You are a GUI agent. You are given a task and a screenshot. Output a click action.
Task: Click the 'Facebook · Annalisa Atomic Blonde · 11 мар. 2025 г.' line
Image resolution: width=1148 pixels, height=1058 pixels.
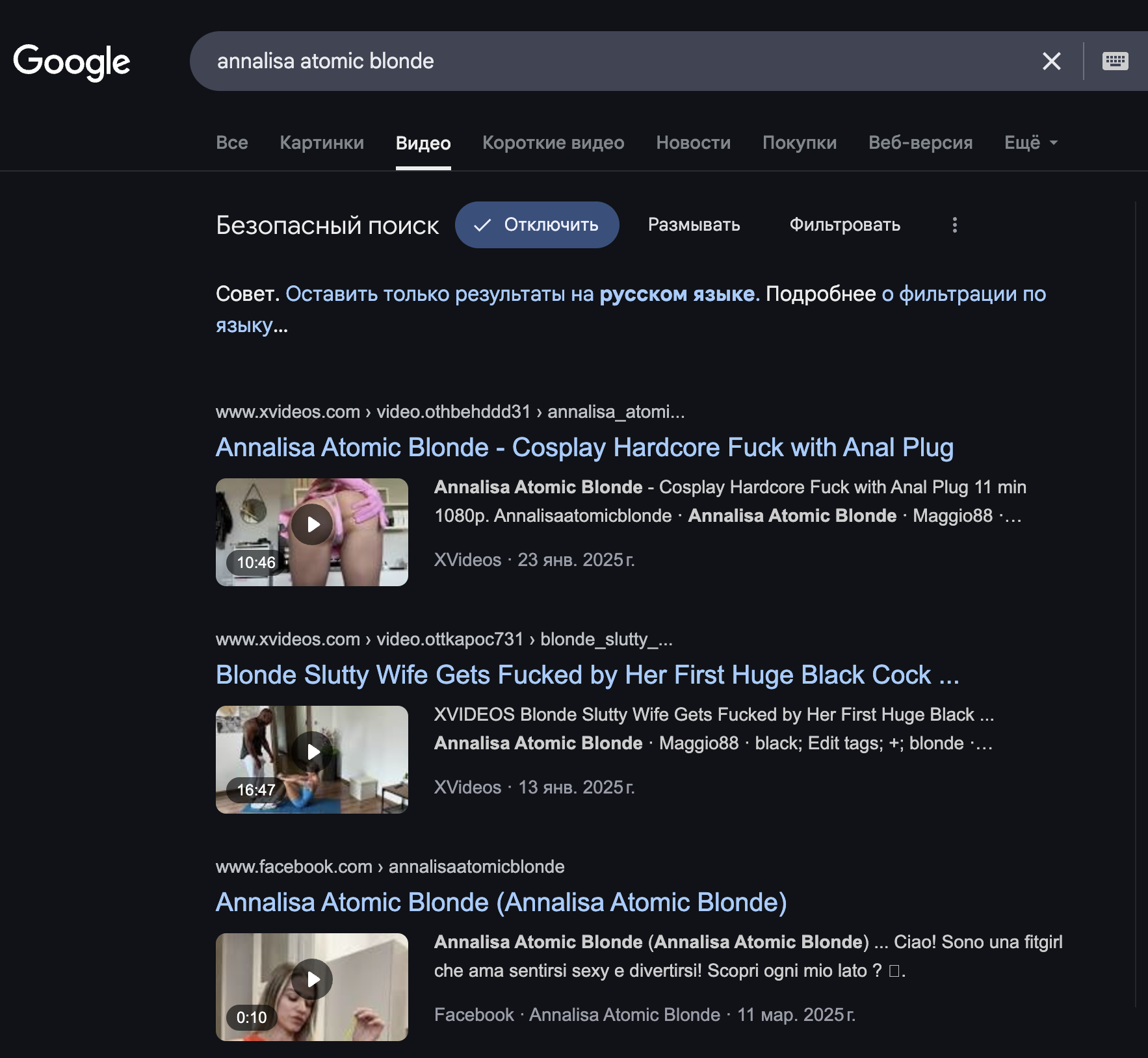(x=645, y=1014)
